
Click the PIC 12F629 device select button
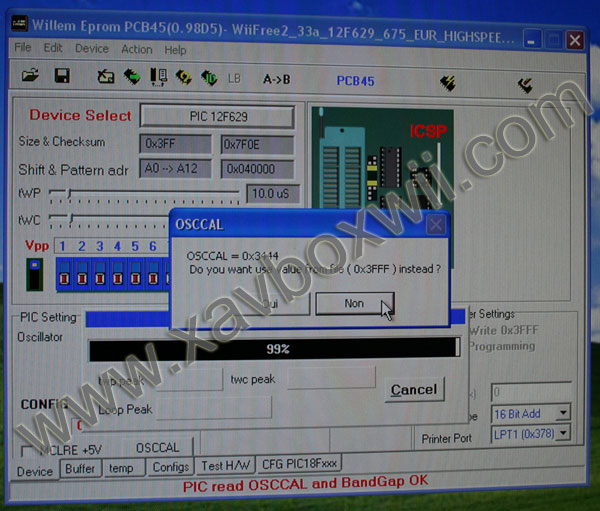pos(217,116)
